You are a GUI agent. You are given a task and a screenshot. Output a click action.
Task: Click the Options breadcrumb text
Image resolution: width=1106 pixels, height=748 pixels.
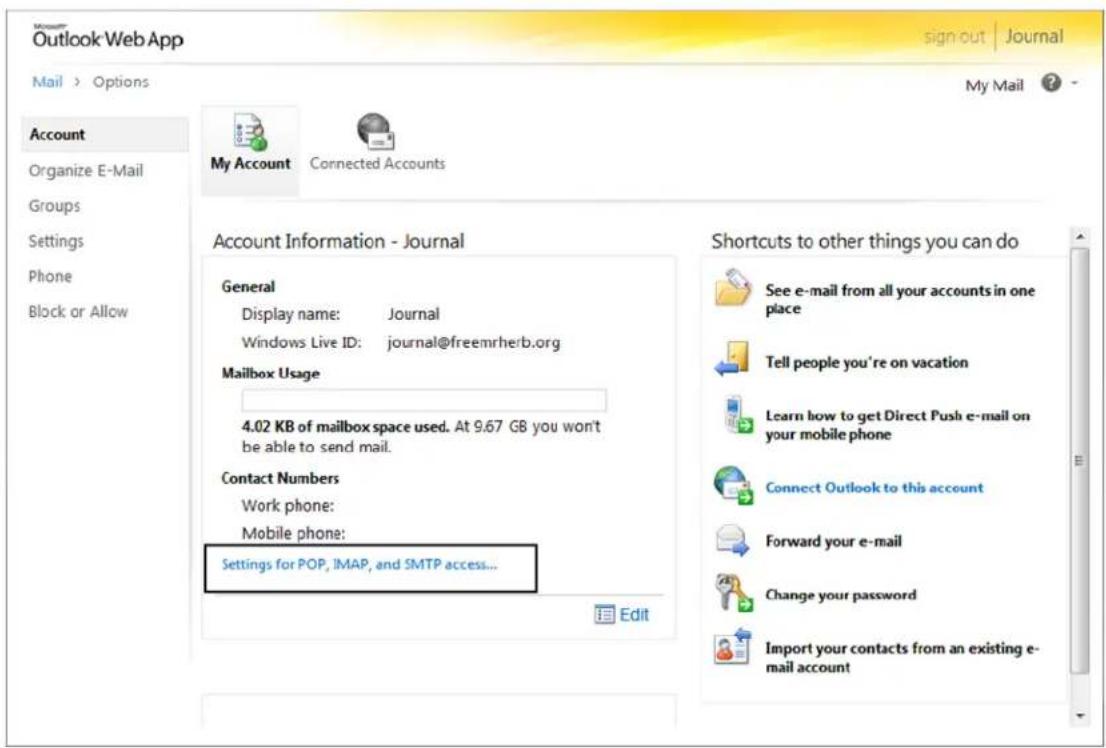point(121,82)
